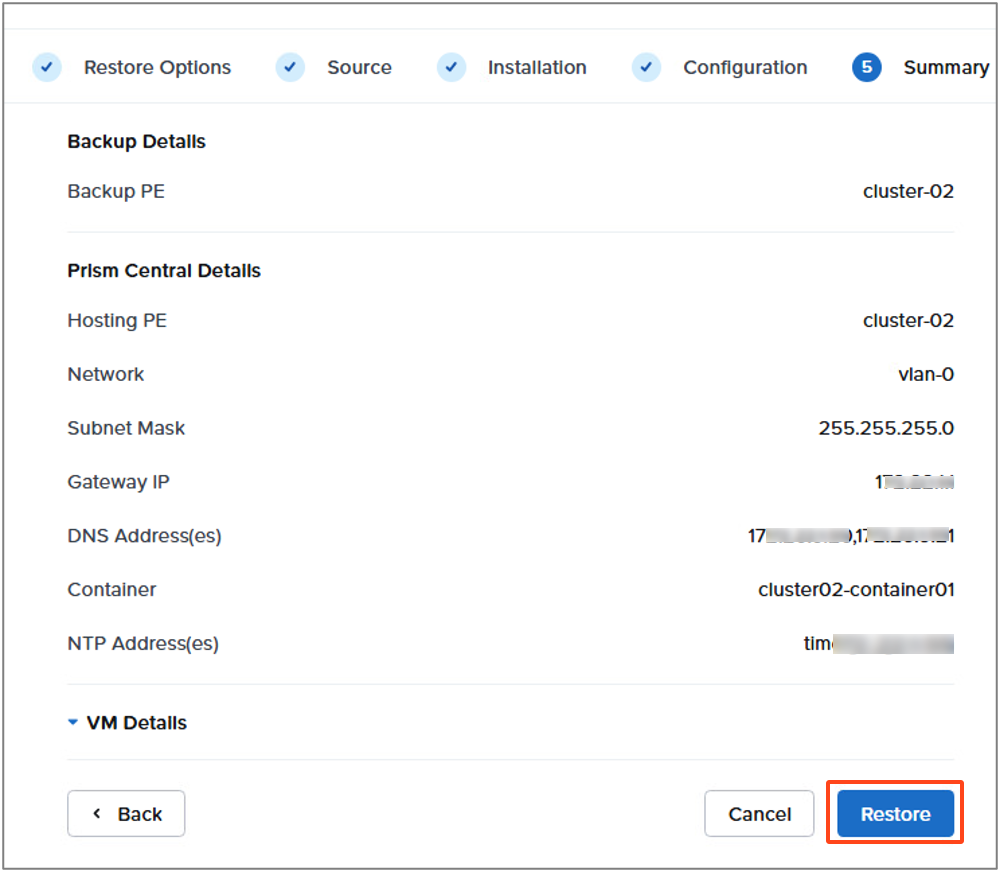Click the Network value vlan-0
The width and height of the screenshot is (1001, 872).
pyautogui.click(x=926, y=374)
